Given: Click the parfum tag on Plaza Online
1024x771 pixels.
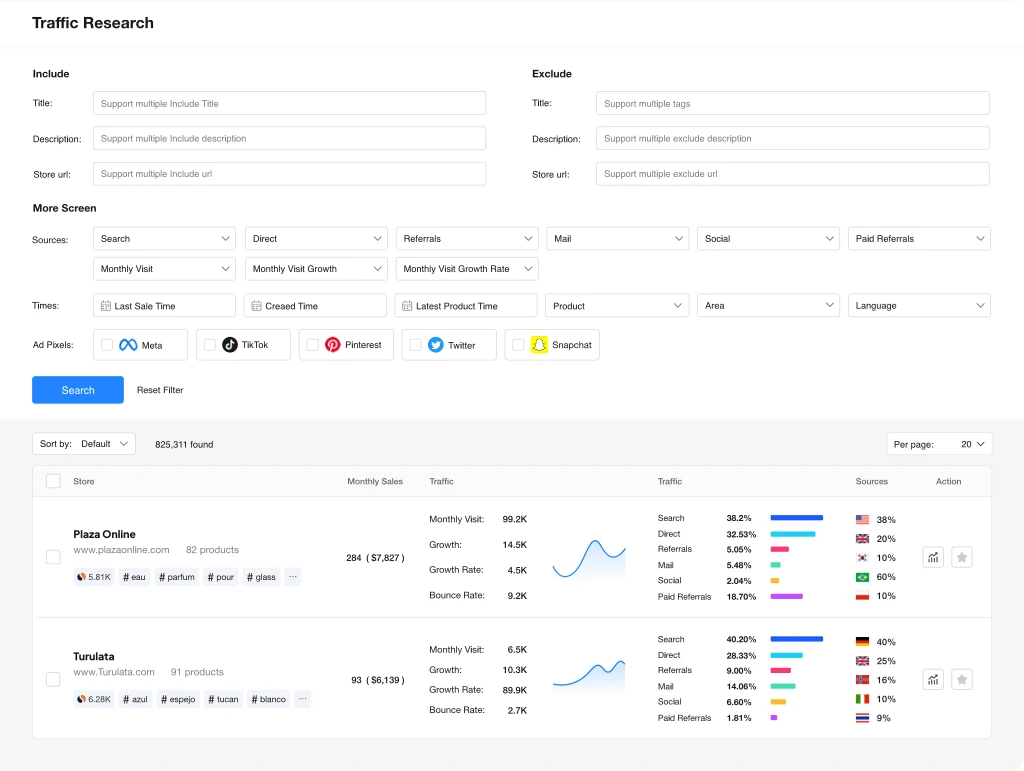Looking at the screenshot, I should click(177, 577).
